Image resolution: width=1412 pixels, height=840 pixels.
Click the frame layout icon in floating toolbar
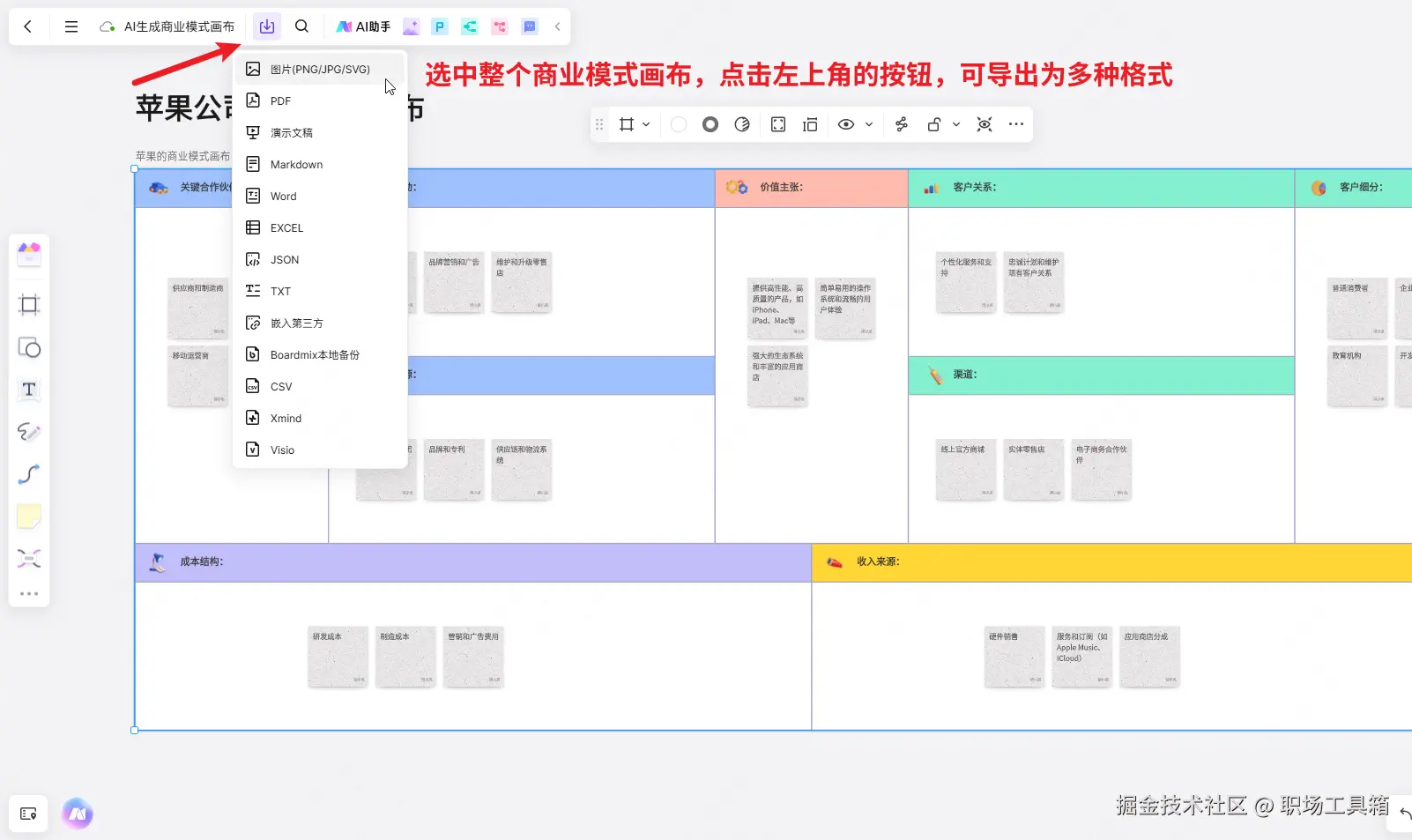pos(810,124)
